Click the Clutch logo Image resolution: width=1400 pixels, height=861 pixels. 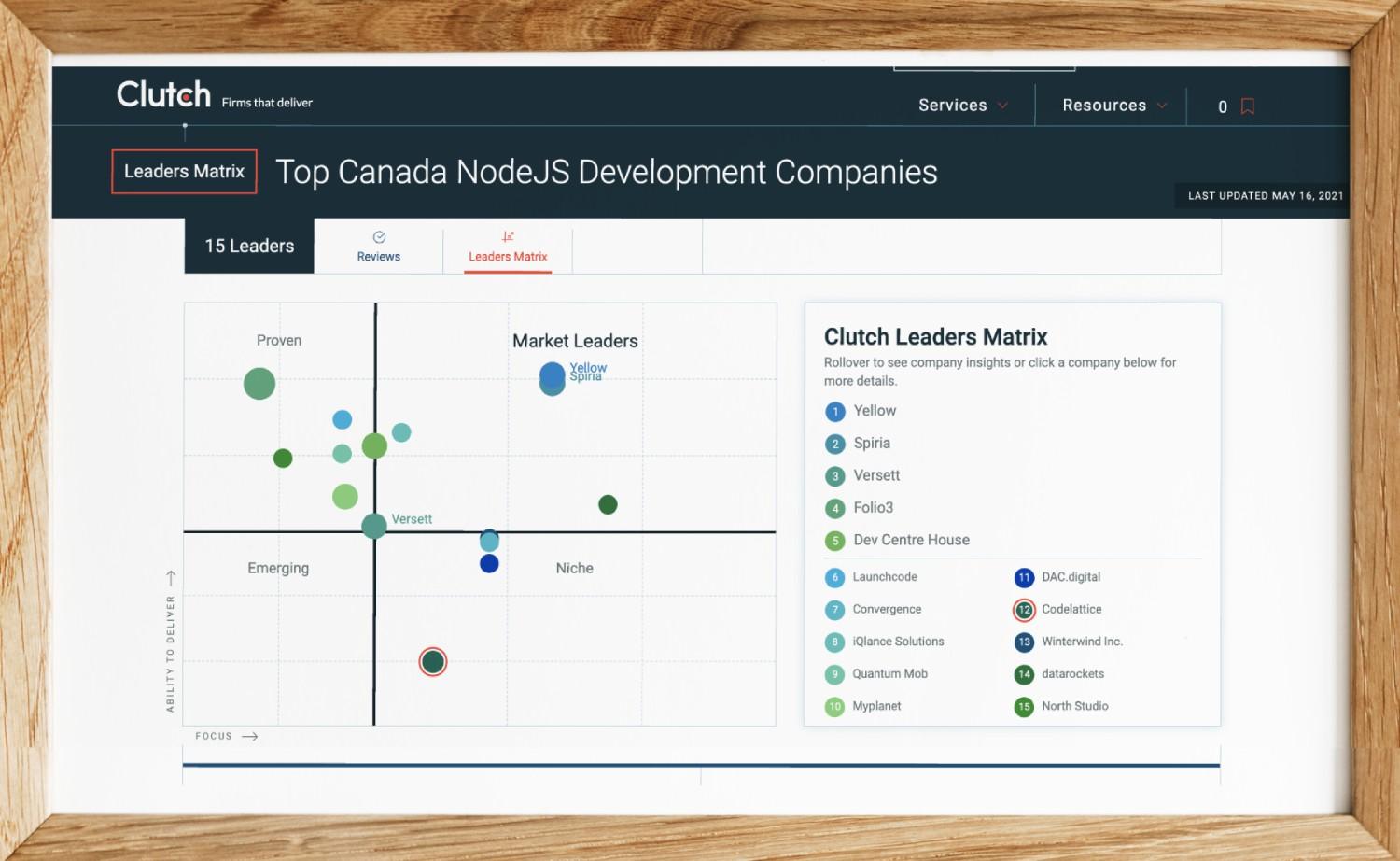click(x=163, y=94)
